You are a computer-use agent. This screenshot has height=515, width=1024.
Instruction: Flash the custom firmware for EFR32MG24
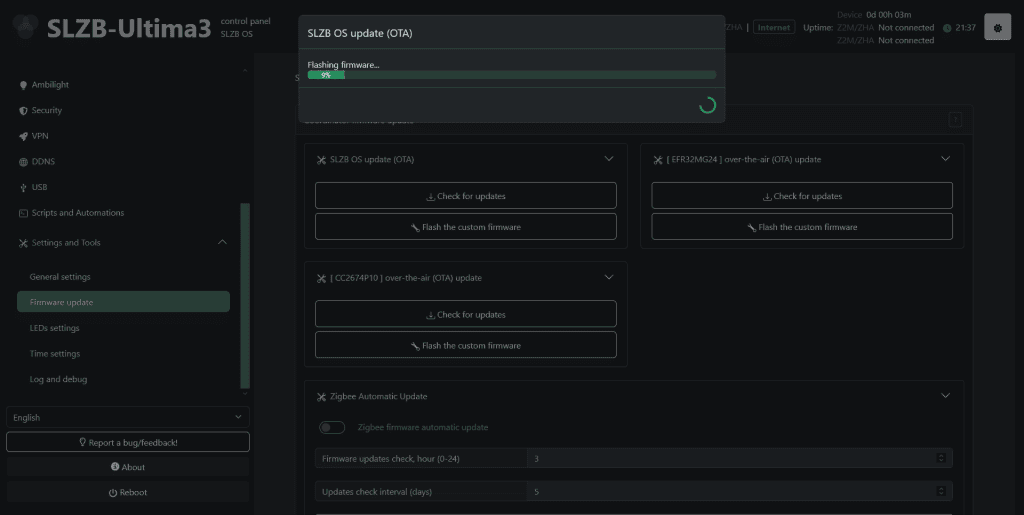pyautogui.click(x=801, y=227)
